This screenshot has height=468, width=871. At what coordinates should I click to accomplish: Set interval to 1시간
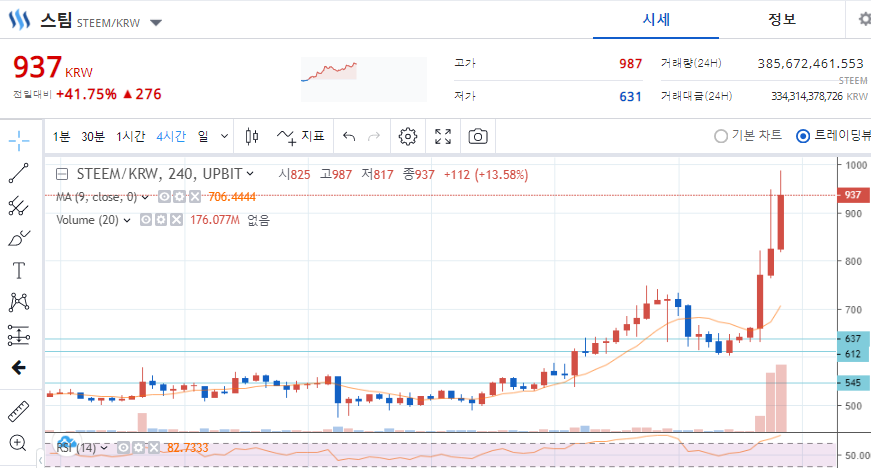coord(131,136)
